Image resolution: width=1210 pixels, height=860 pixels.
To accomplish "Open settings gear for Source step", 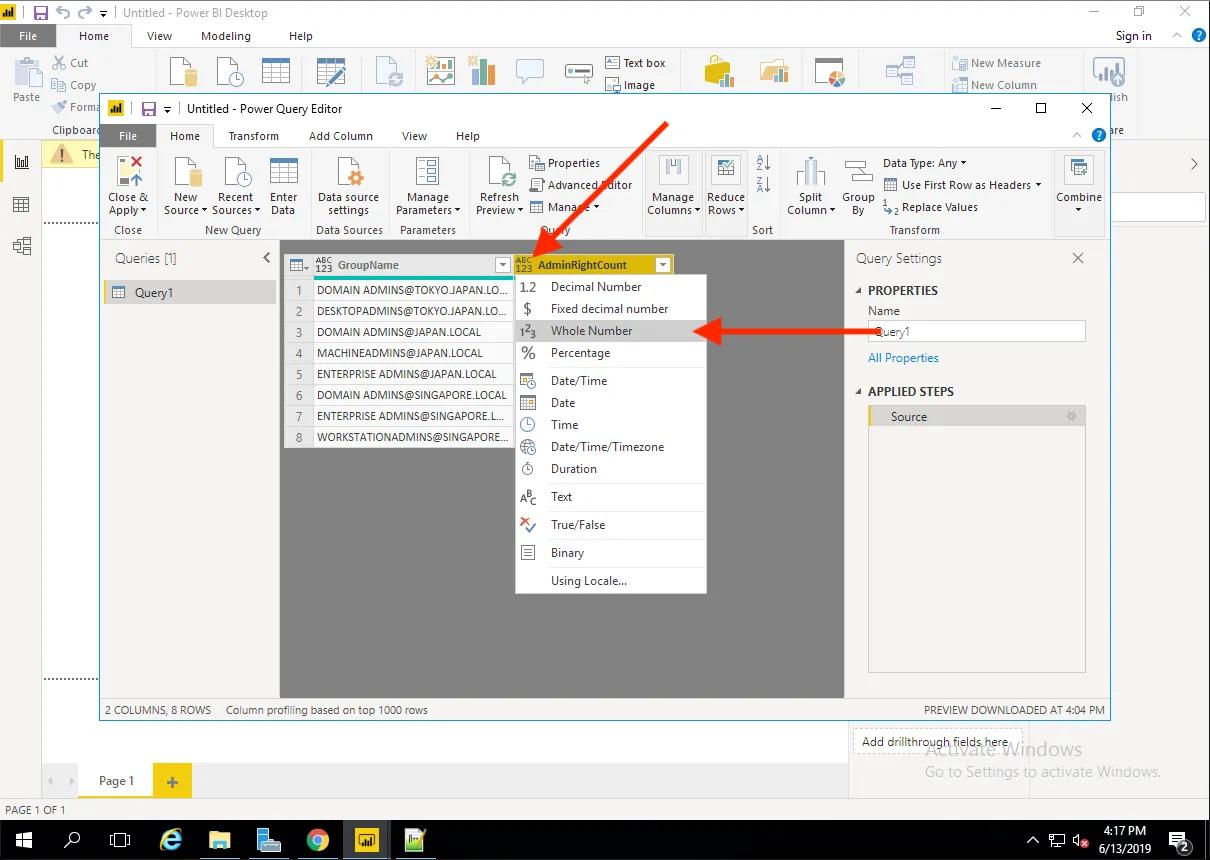I will [x=1071, y=417].
